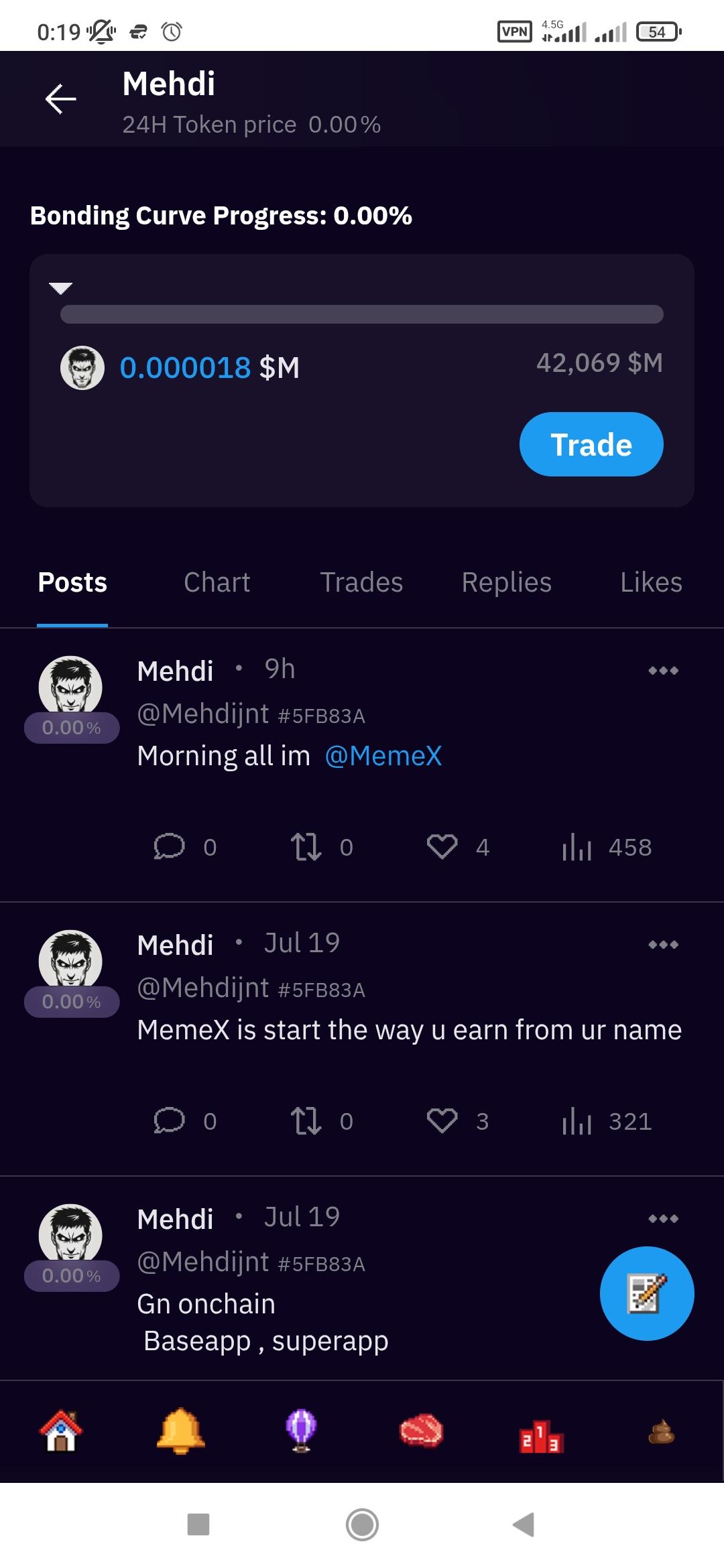The image size is (724, 1568).
Task: Like the "Morning all im" post
Action: 442,847
